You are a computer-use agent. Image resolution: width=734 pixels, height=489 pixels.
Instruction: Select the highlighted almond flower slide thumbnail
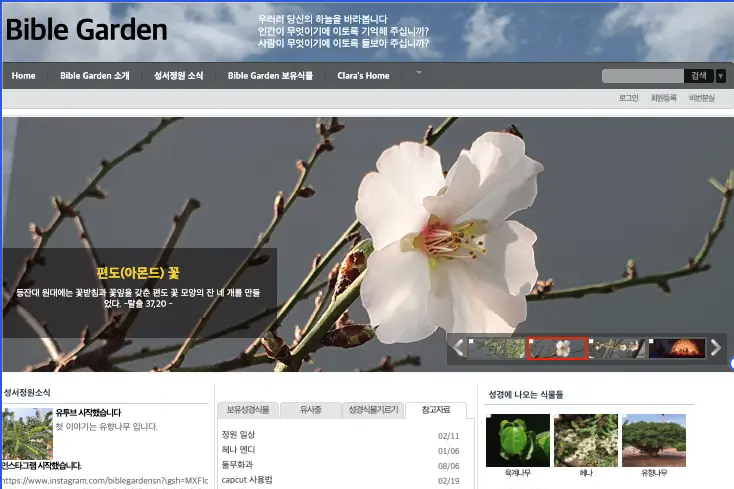pos(557,348)
